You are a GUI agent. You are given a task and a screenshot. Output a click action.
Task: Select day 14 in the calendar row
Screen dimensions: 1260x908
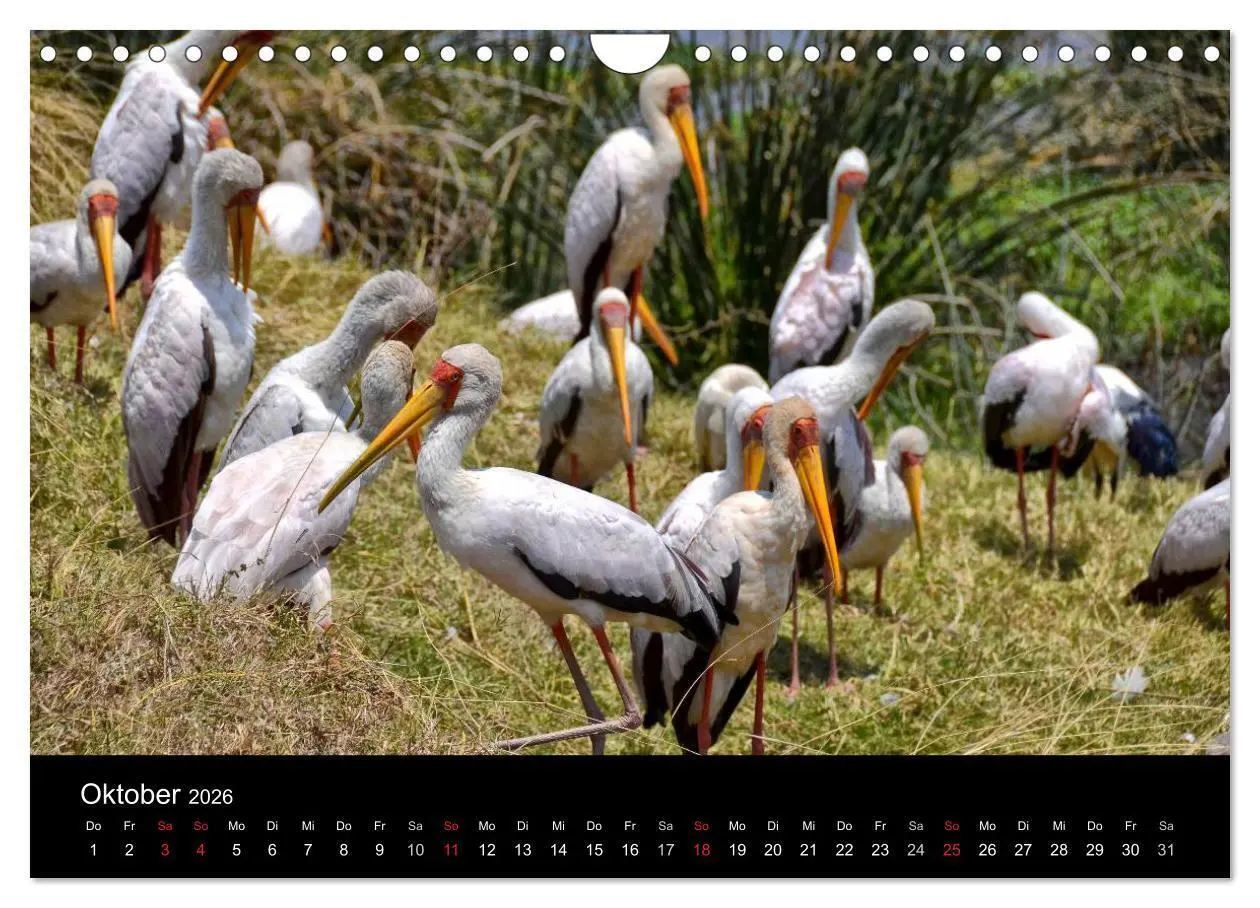[x=558, y=850]
